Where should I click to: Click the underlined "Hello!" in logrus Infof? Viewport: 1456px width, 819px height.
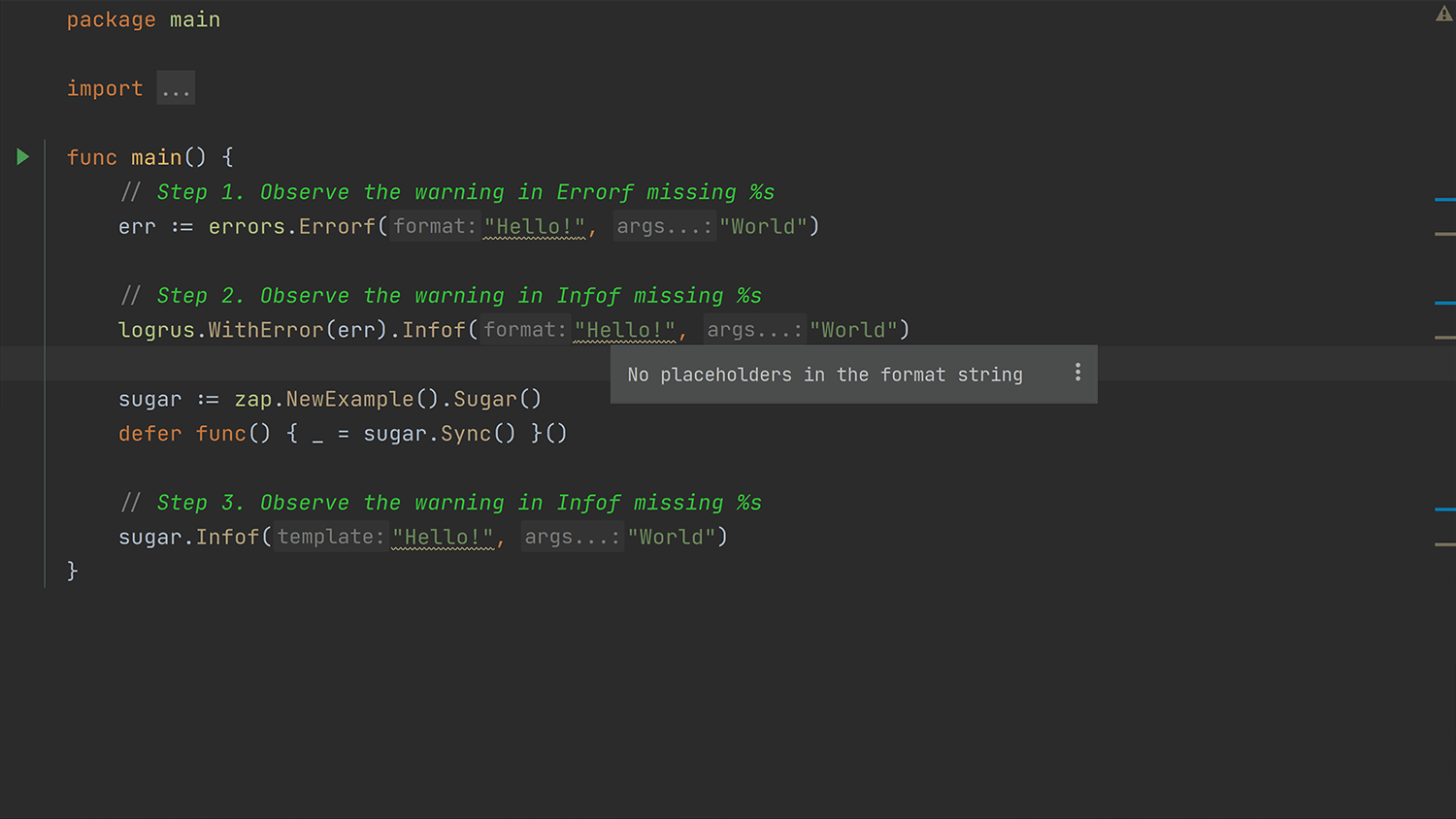(625, 330)
